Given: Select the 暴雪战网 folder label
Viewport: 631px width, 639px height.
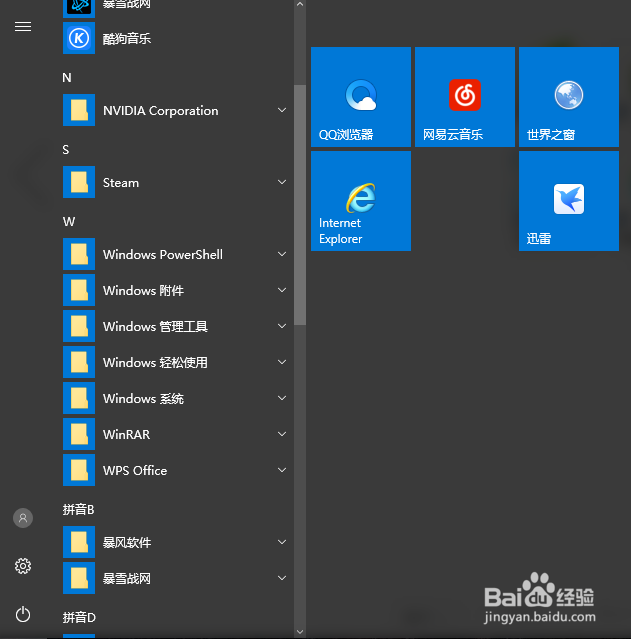Looking at the screenshot, I should point(127,578).
